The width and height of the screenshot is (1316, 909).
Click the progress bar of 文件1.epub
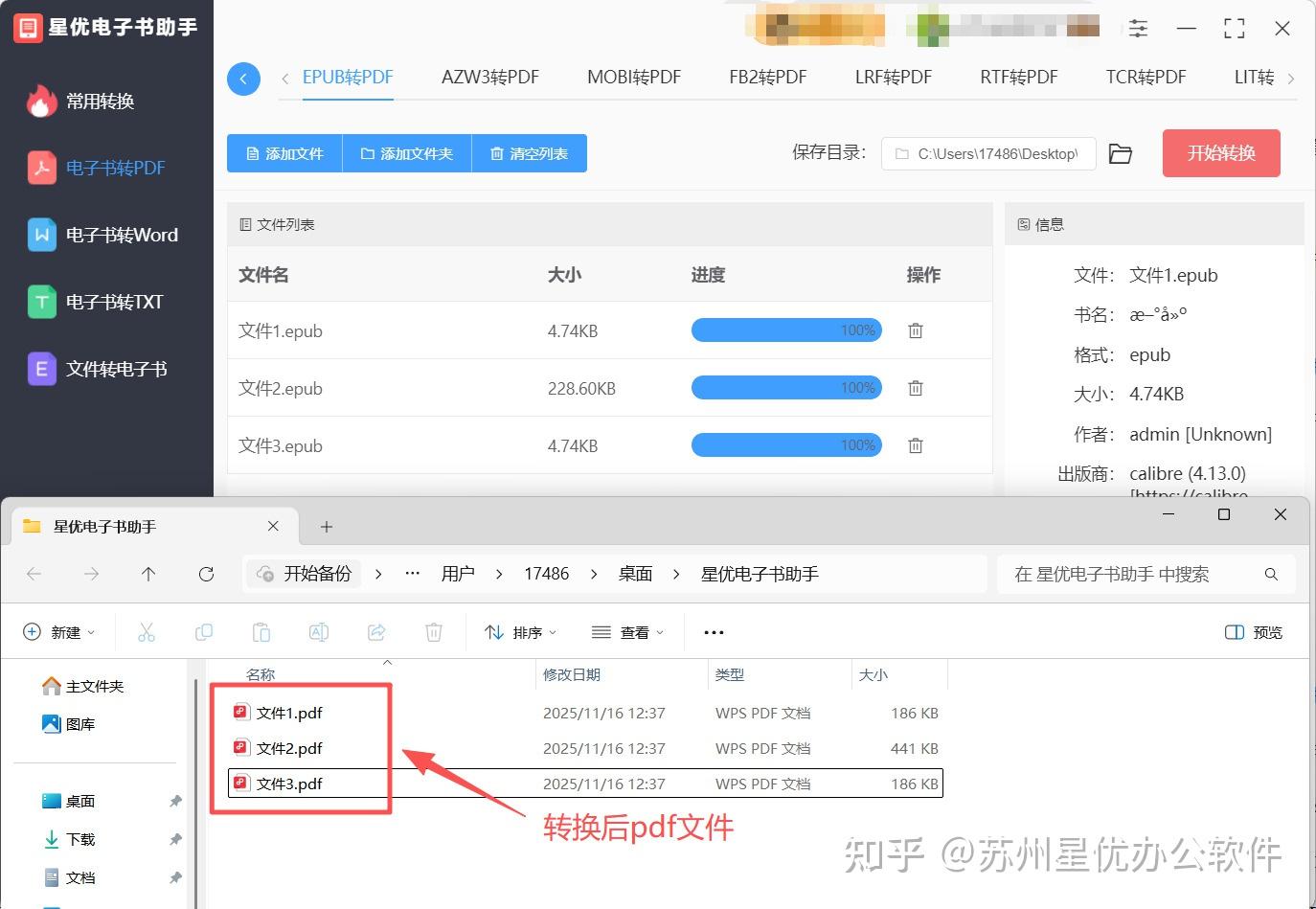click(786, 330)
